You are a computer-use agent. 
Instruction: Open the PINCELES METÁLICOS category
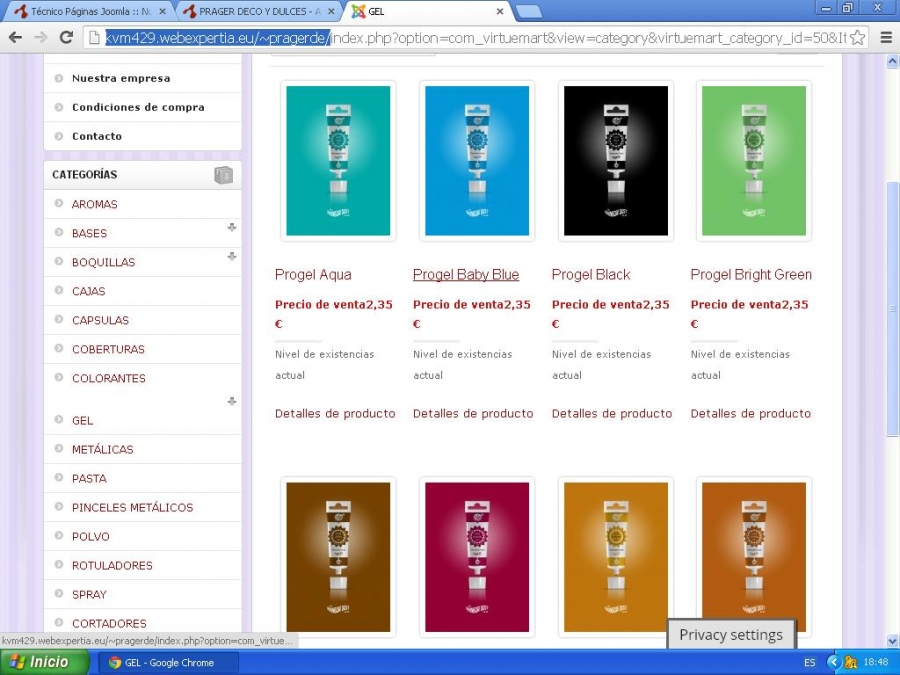point(133,507)
